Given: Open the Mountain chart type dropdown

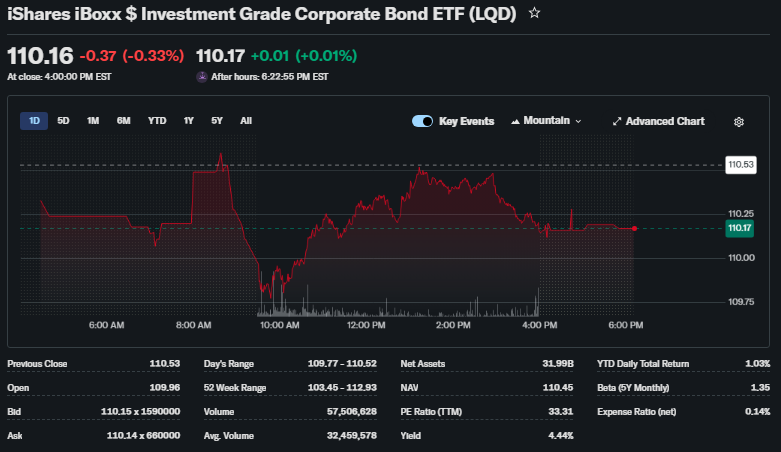Looking at the screenshot, I should tap(546, 121).
